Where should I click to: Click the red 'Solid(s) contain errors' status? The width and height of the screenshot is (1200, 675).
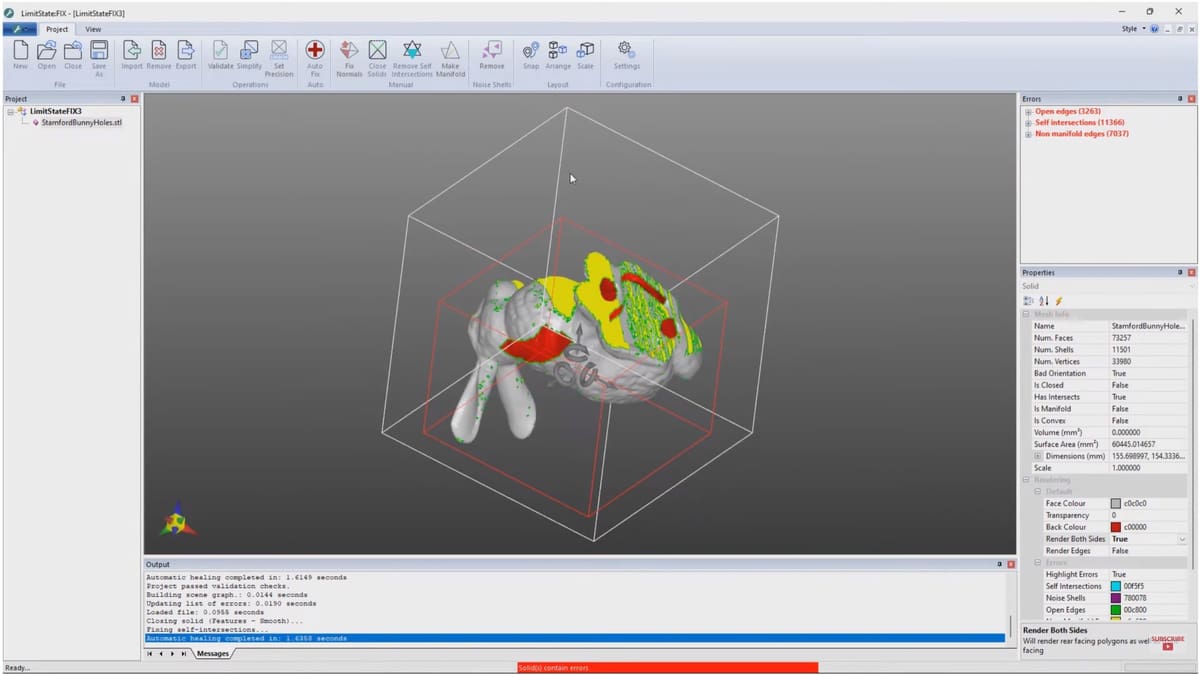(x=667, y=667)
